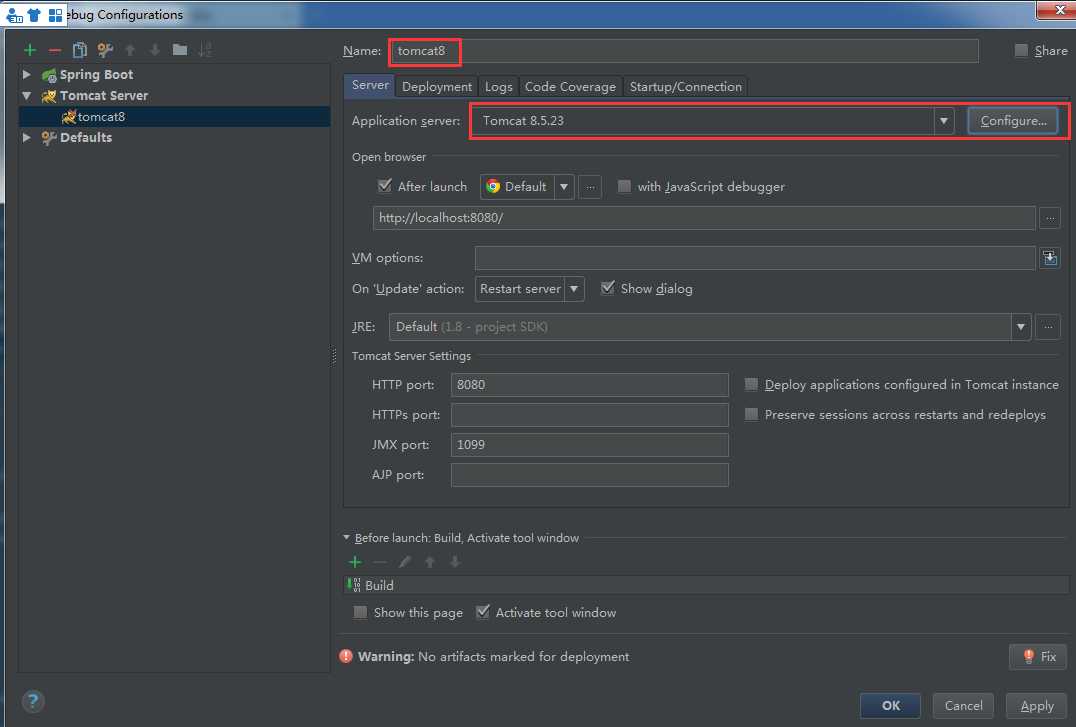This screenshot has height=727, width=1076.
Task: Move configuration up arrow in left toolbar
Action: tap(130, 49)
